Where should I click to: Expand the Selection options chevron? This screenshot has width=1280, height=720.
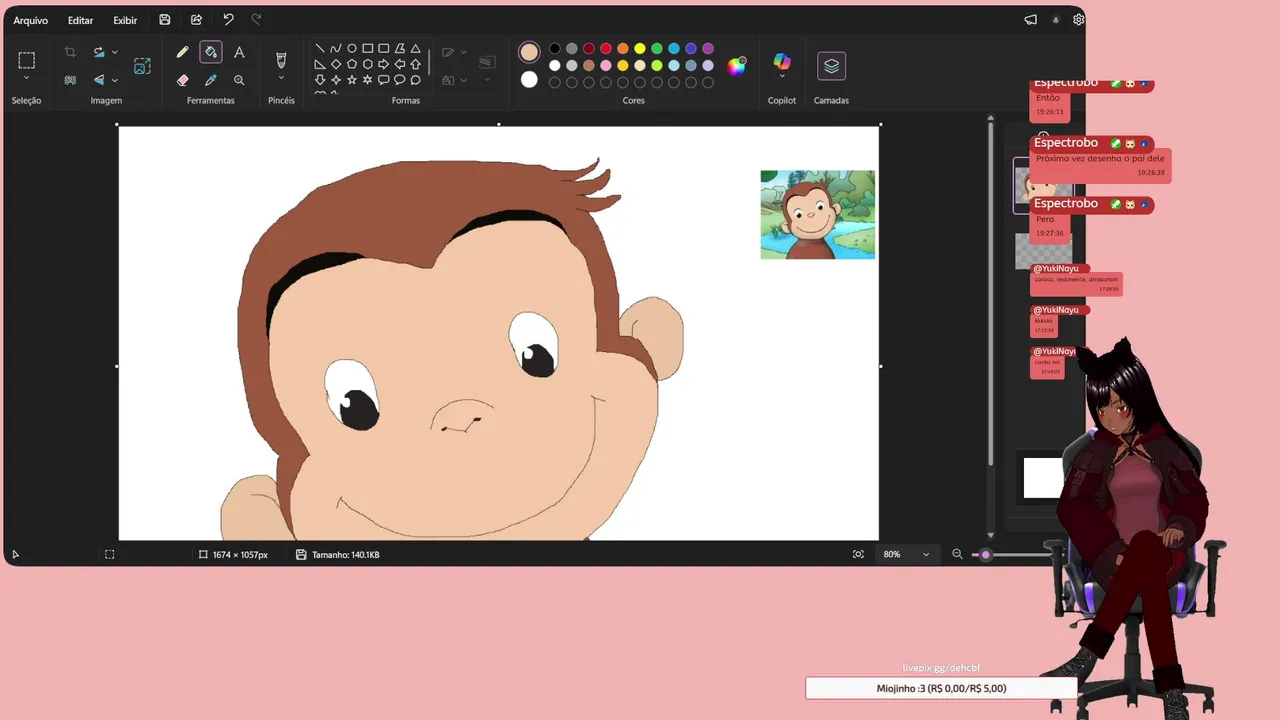click(x=26, y=78)
